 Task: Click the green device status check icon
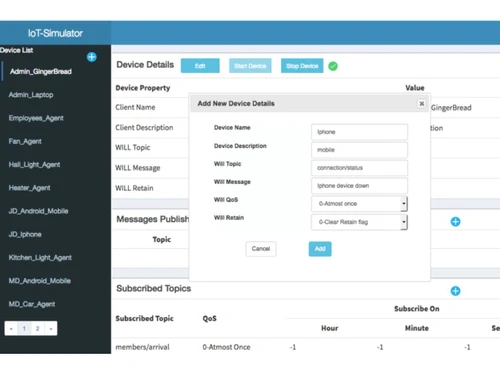(x=333, y=66)
